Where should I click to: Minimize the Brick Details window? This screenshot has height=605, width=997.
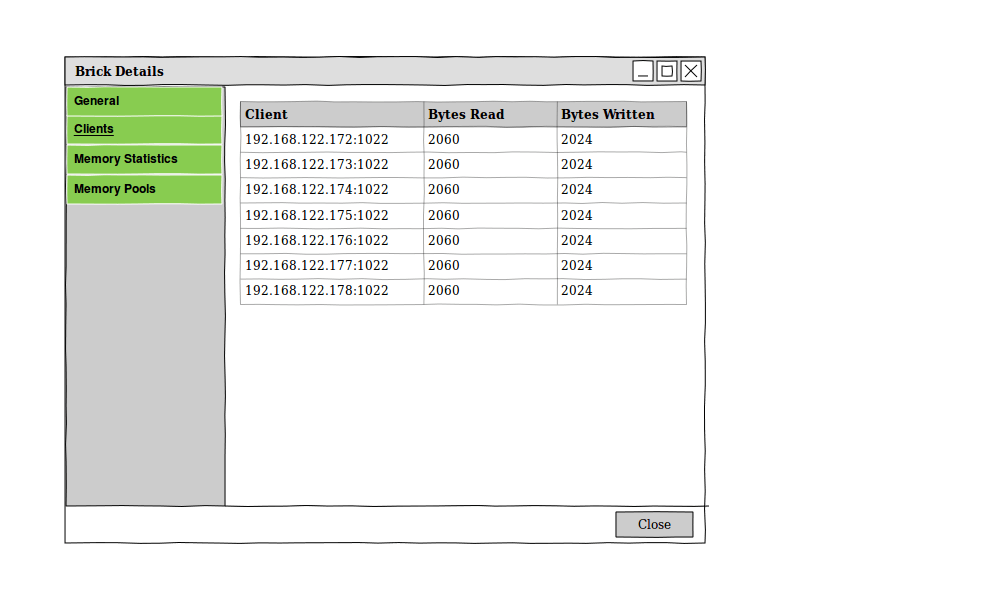[643, 71]
